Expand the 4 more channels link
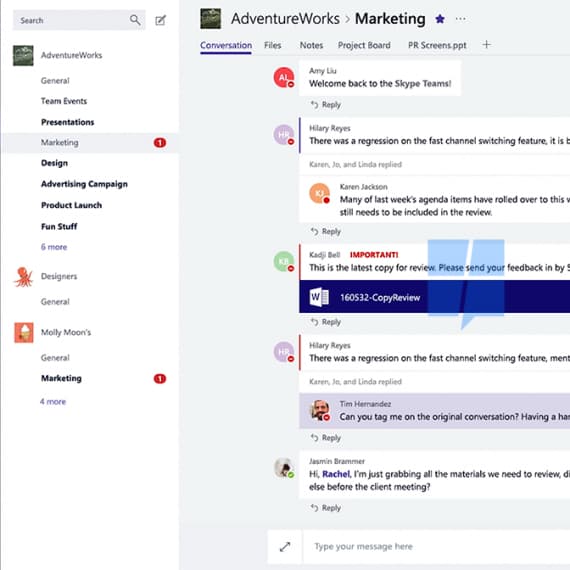The image size is (570, 570). click(53, 402)
